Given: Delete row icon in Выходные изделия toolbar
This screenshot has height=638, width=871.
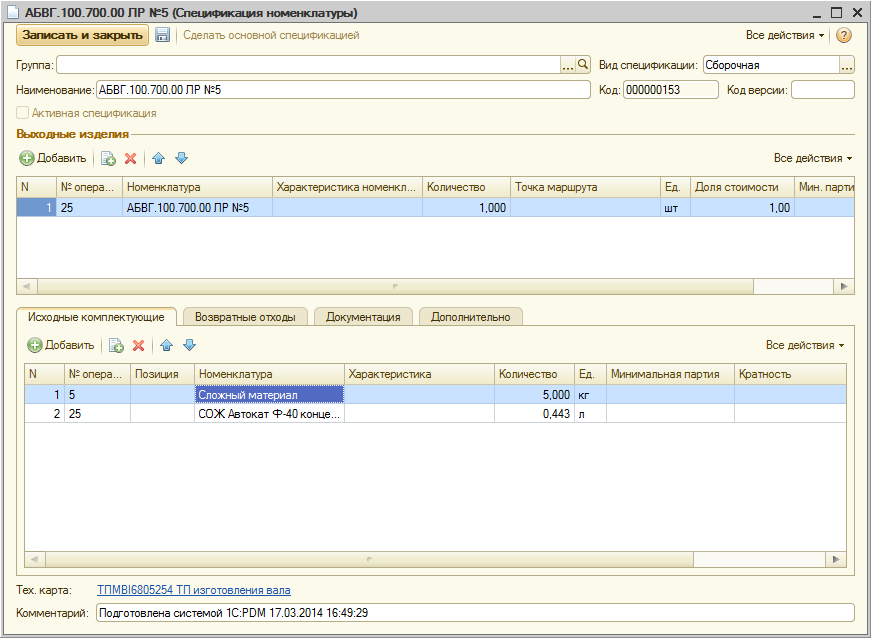Looking at the screenshot, I should [x=131, y=159].
